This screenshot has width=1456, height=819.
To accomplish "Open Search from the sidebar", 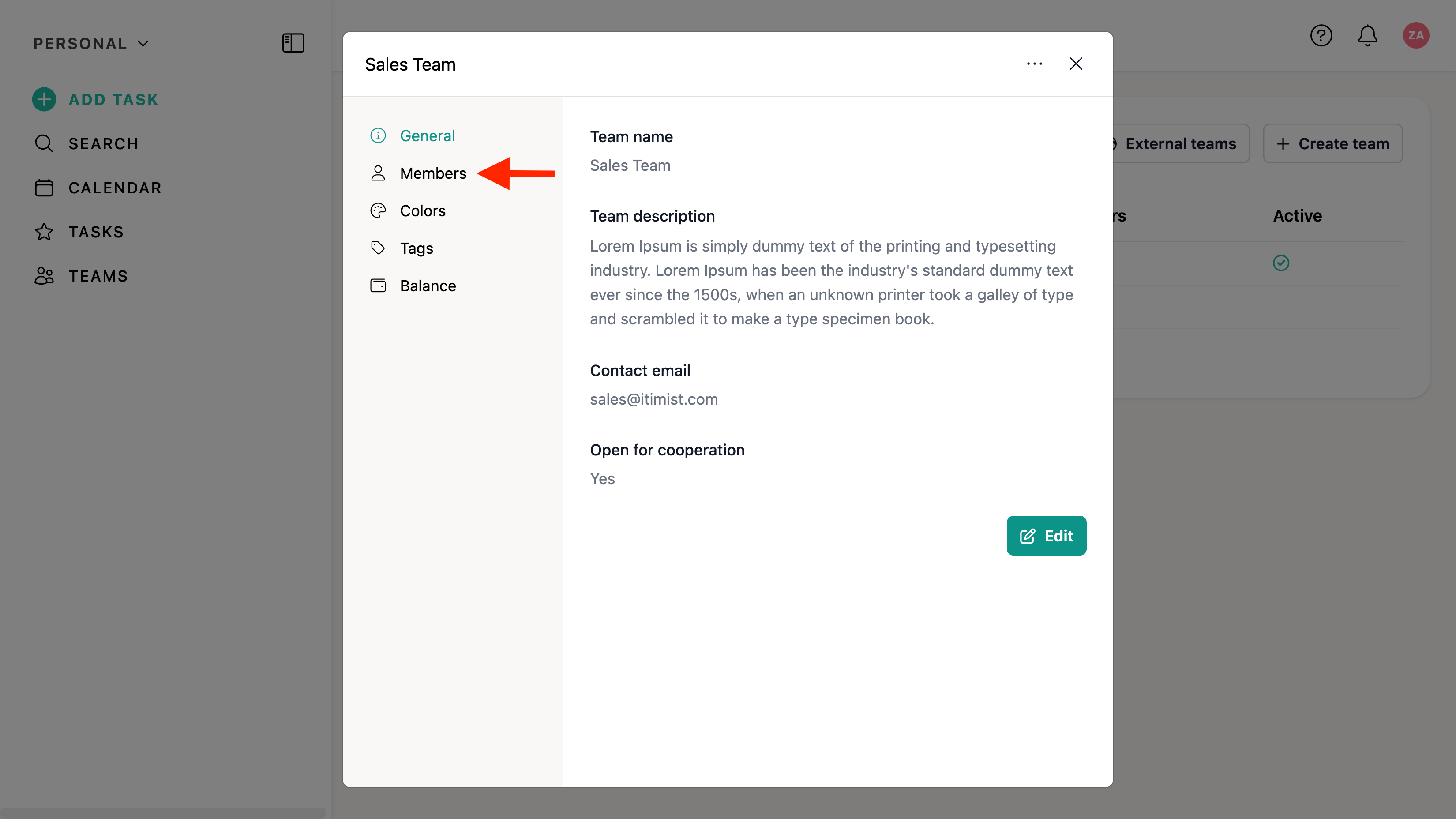I will [x=103, y=143].
